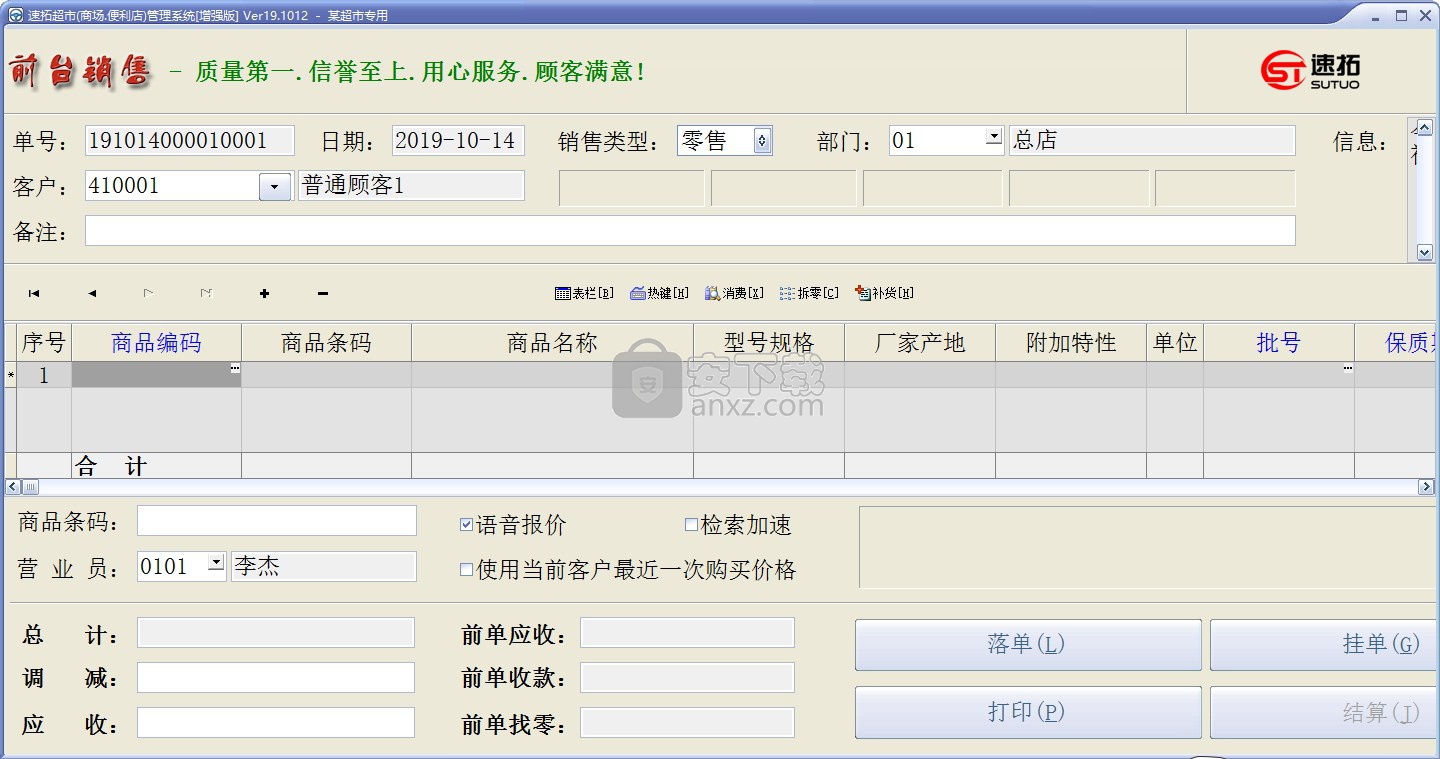
Task: Open 消费[X] consumption tool
Action: [x=734, y=293]
